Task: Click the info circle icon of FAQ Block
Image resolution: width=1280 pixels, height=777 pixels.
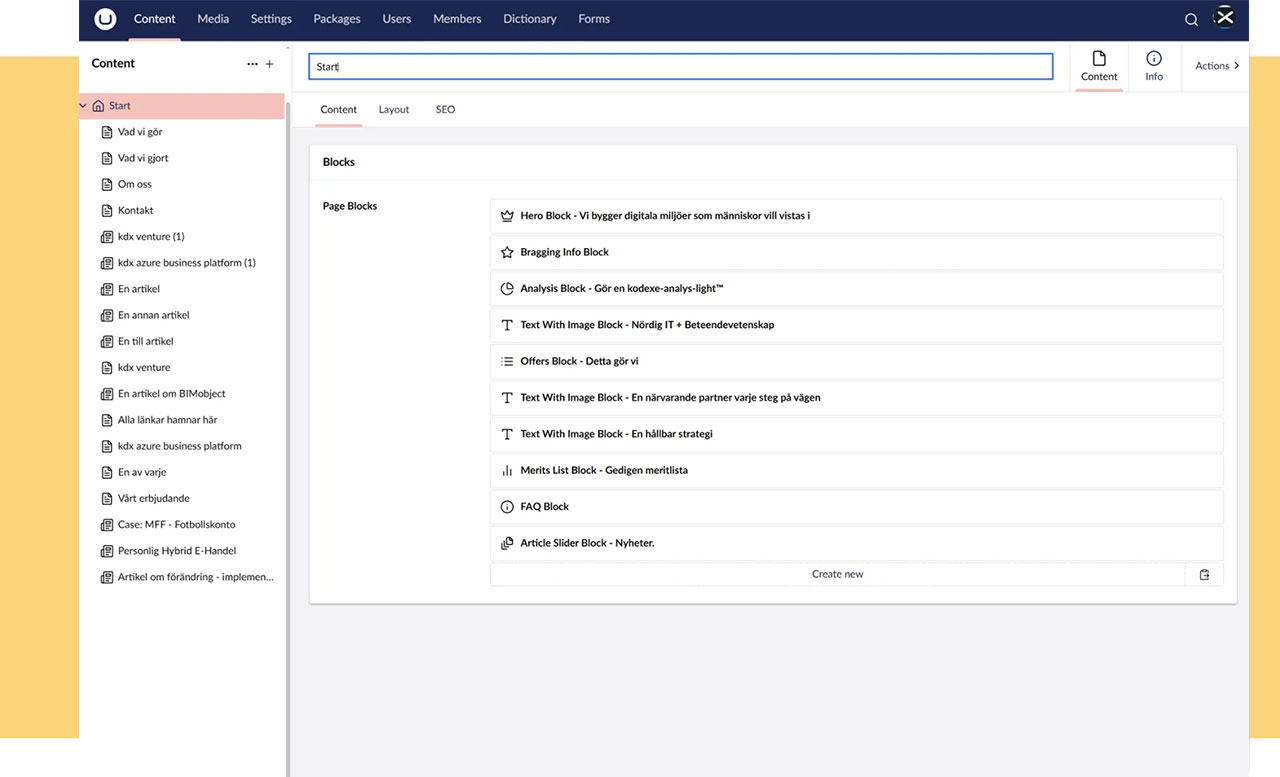Action: coord(507,507)
